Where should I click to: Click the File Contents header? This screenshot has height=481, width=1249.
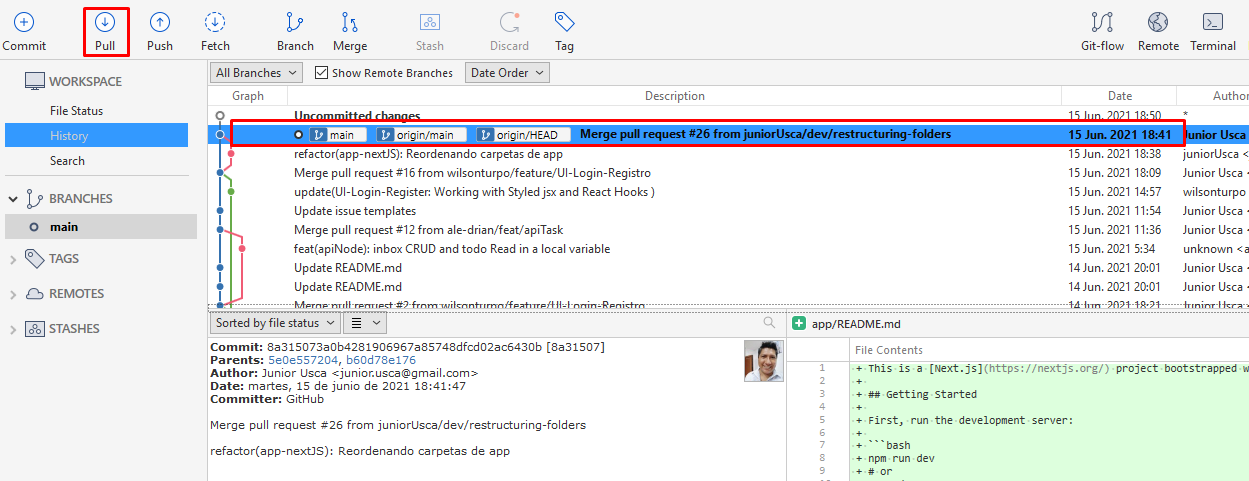(x=889, y=350)
